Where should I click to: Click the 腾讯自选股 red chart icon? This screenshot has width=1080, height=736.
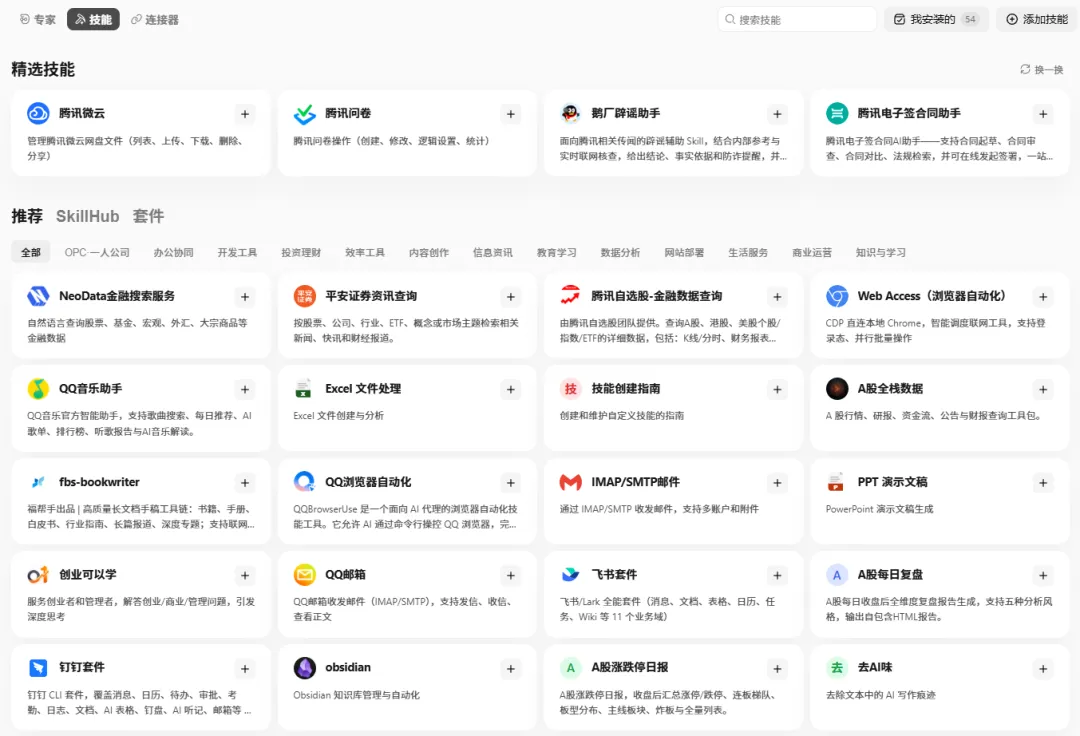click(x=570, y=296)
